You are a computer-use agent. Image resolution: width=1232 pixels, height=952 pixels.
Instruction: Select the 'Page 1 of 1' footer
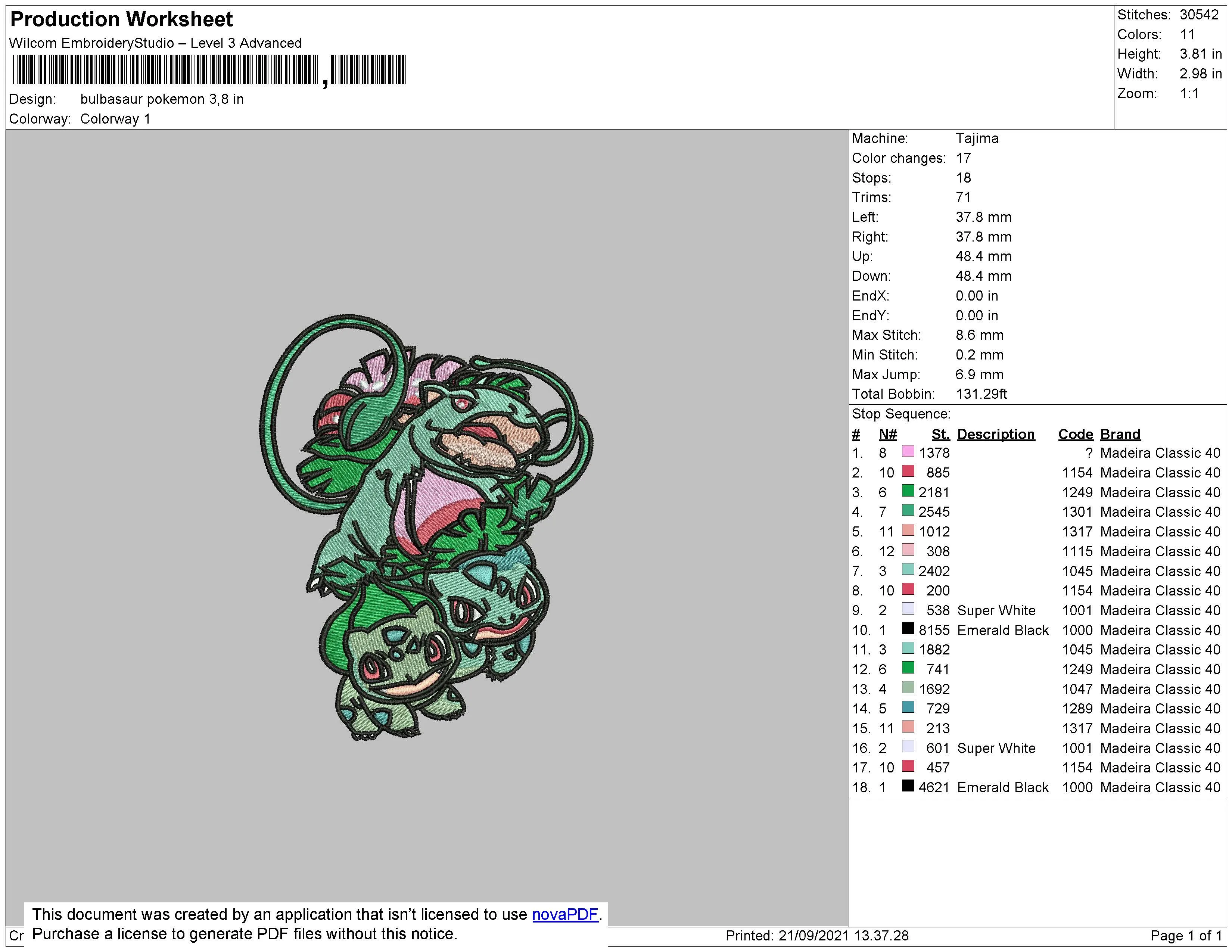pyautogui.click(x=1186, y=936)
